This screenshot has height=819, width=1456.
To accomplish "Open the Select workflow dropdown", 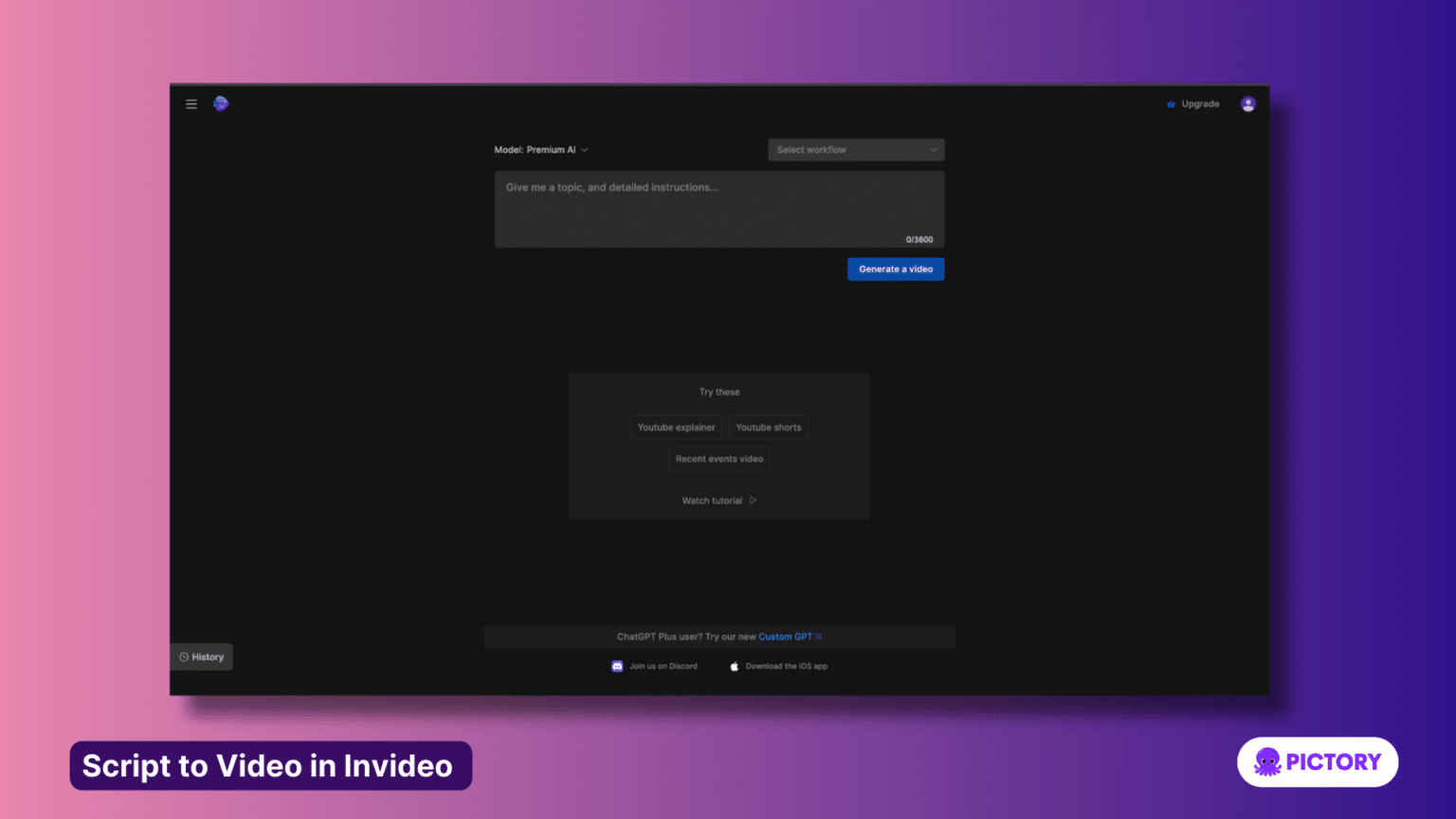I will point(854,149).
